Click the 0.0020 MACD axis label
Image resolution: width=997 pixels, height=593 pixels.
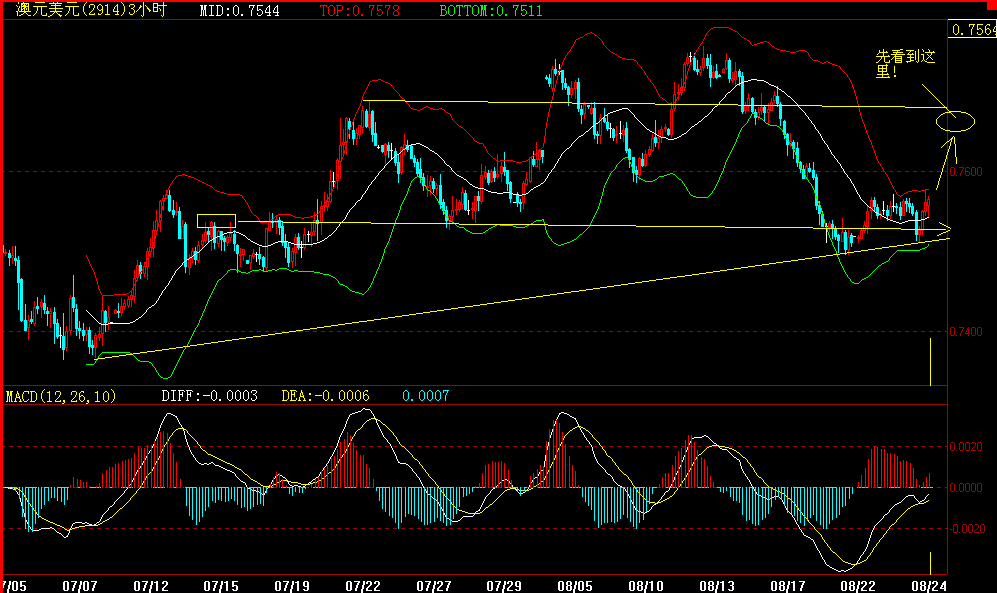(966, 447)
